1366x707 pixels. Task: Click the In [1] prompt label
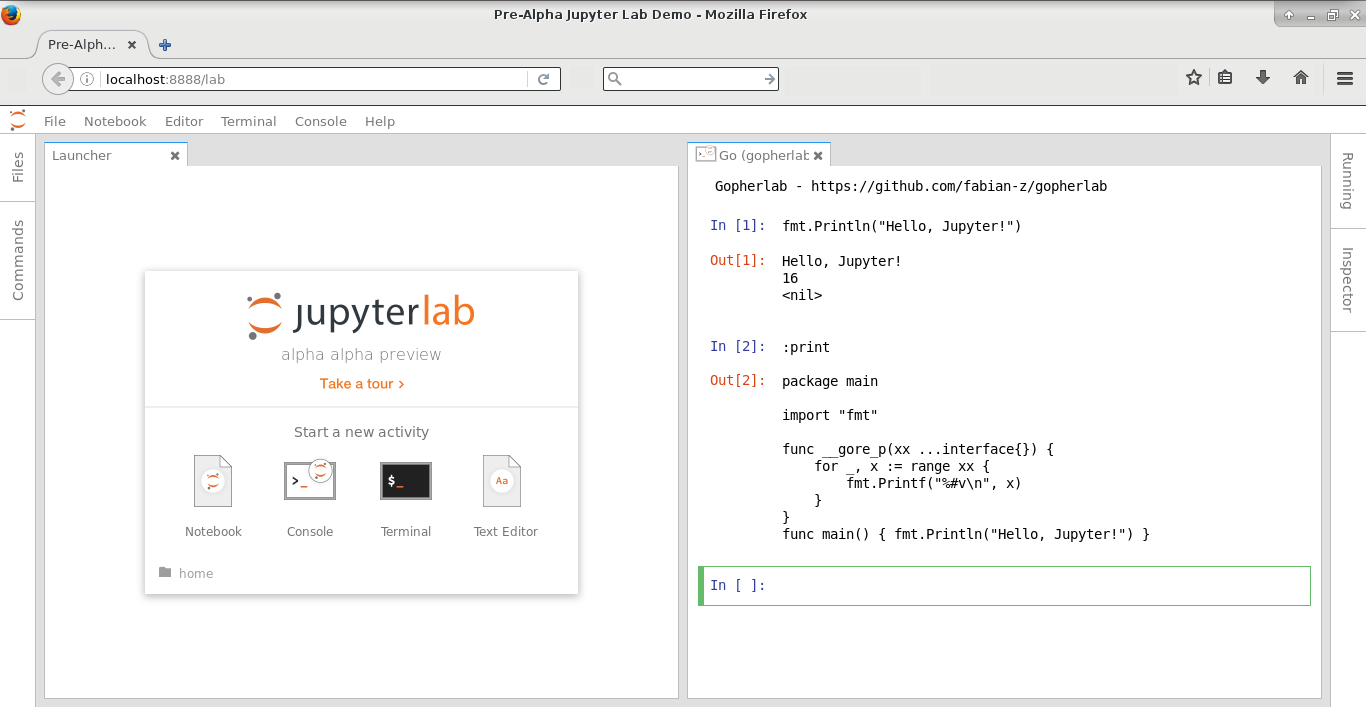coord(738,226)
